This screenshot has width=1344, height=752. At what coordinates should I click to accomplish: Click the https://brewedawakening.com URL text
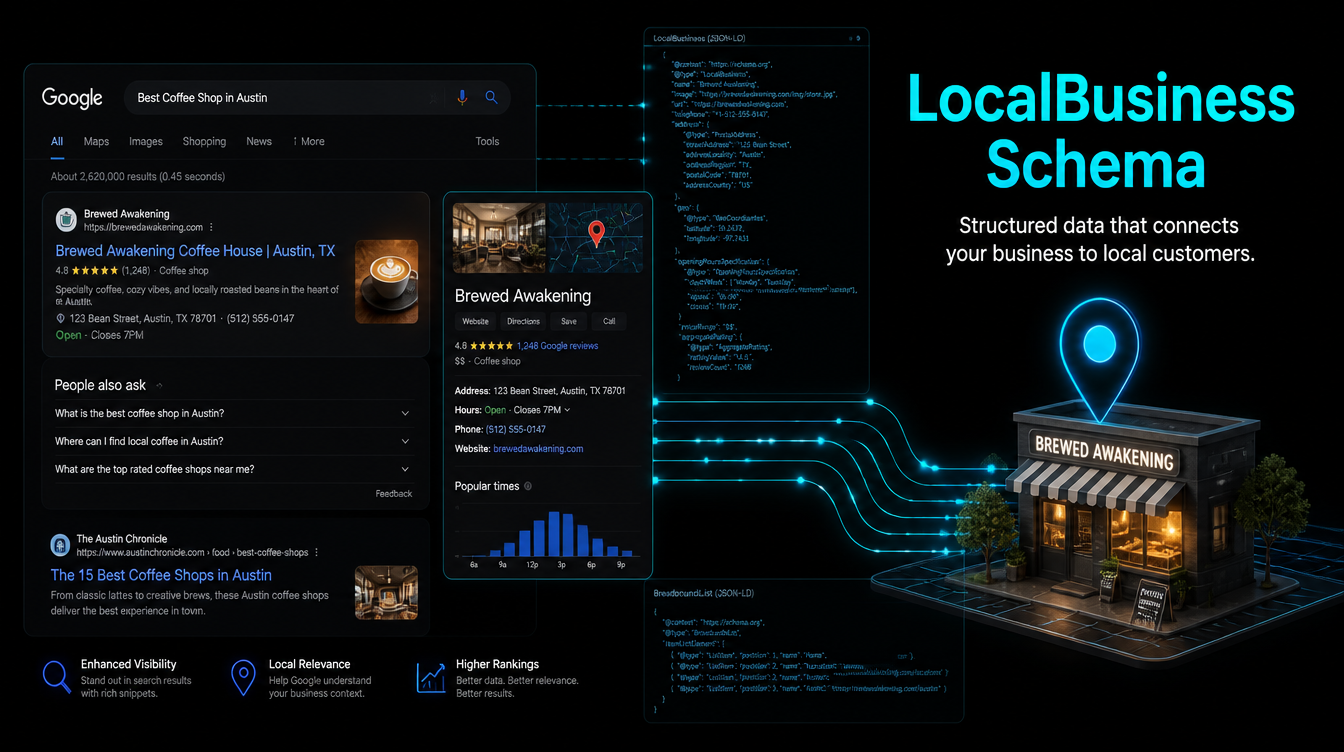tap(144, 228)
